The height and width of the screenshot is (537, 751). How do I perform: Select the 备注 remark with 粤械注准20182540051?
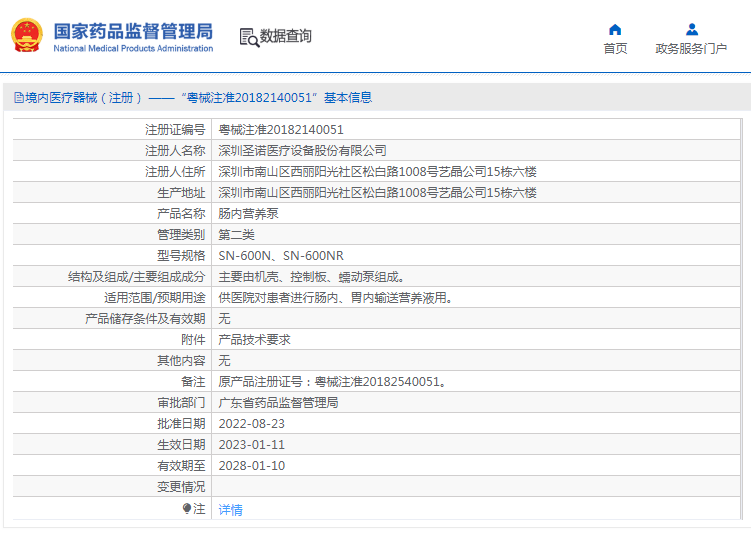(332, 382)
